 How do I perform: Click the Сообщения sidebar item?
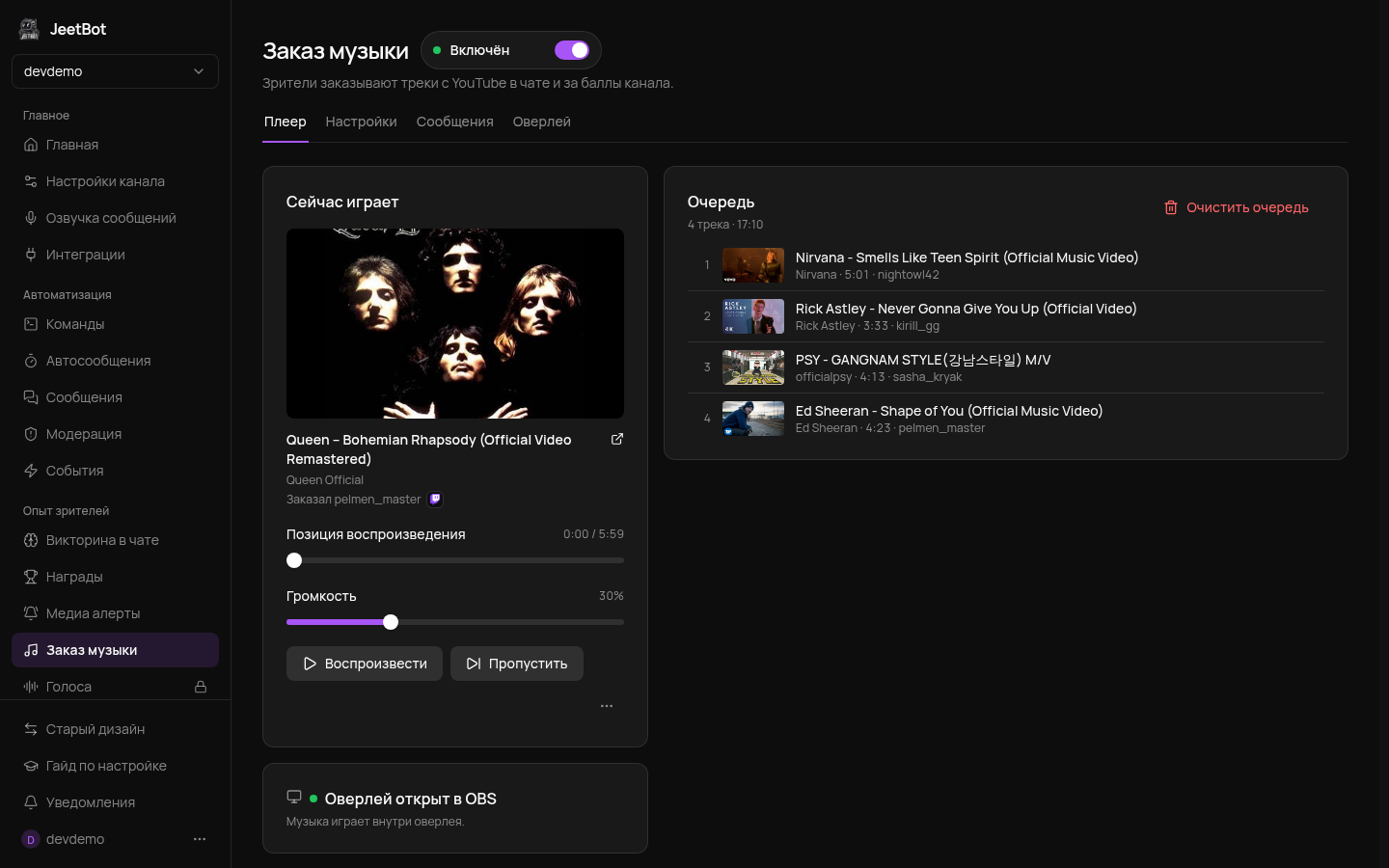[115, 397]
